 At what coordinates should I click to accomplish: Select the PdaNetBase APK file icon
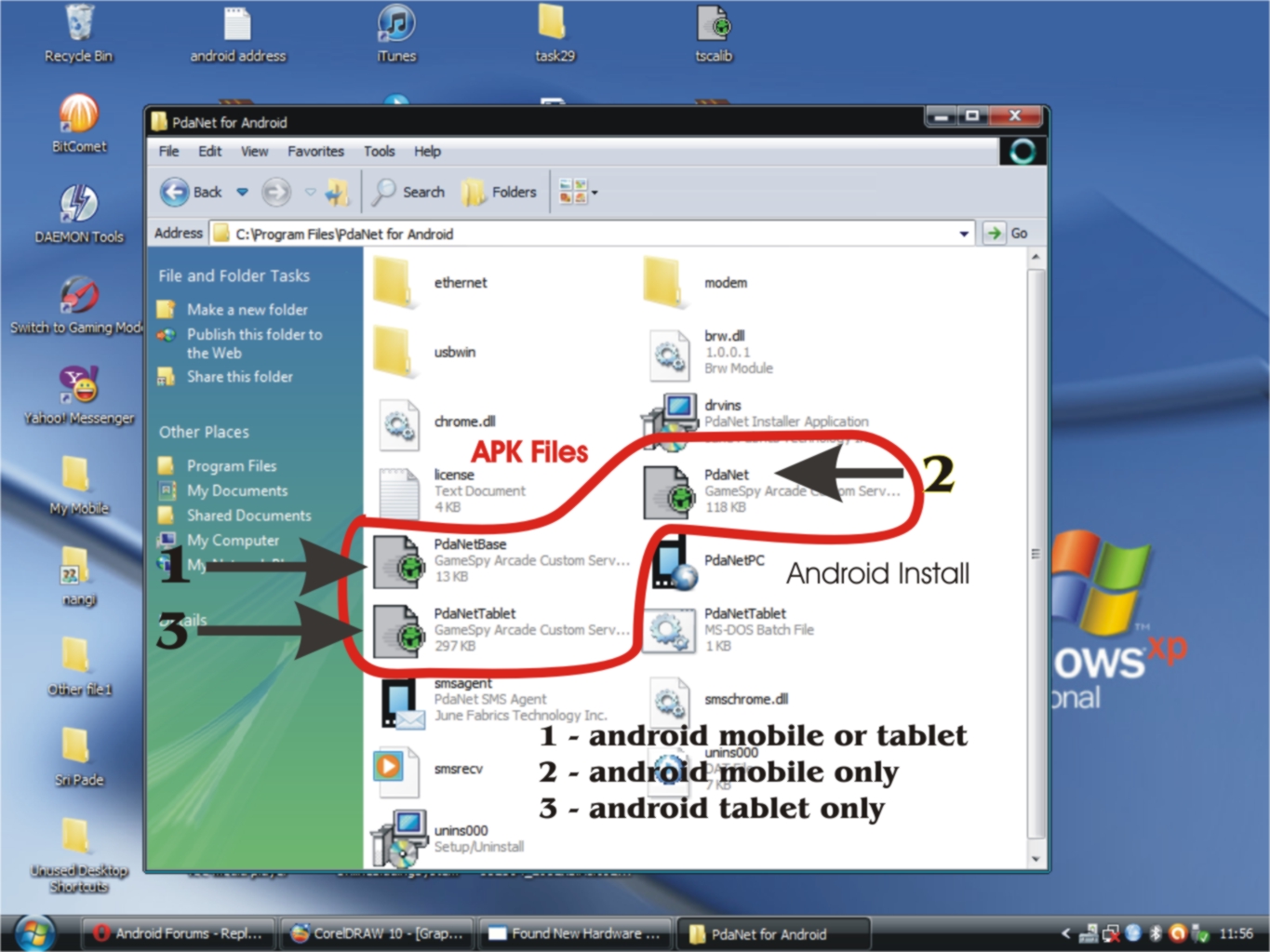[x=397, y=561]
